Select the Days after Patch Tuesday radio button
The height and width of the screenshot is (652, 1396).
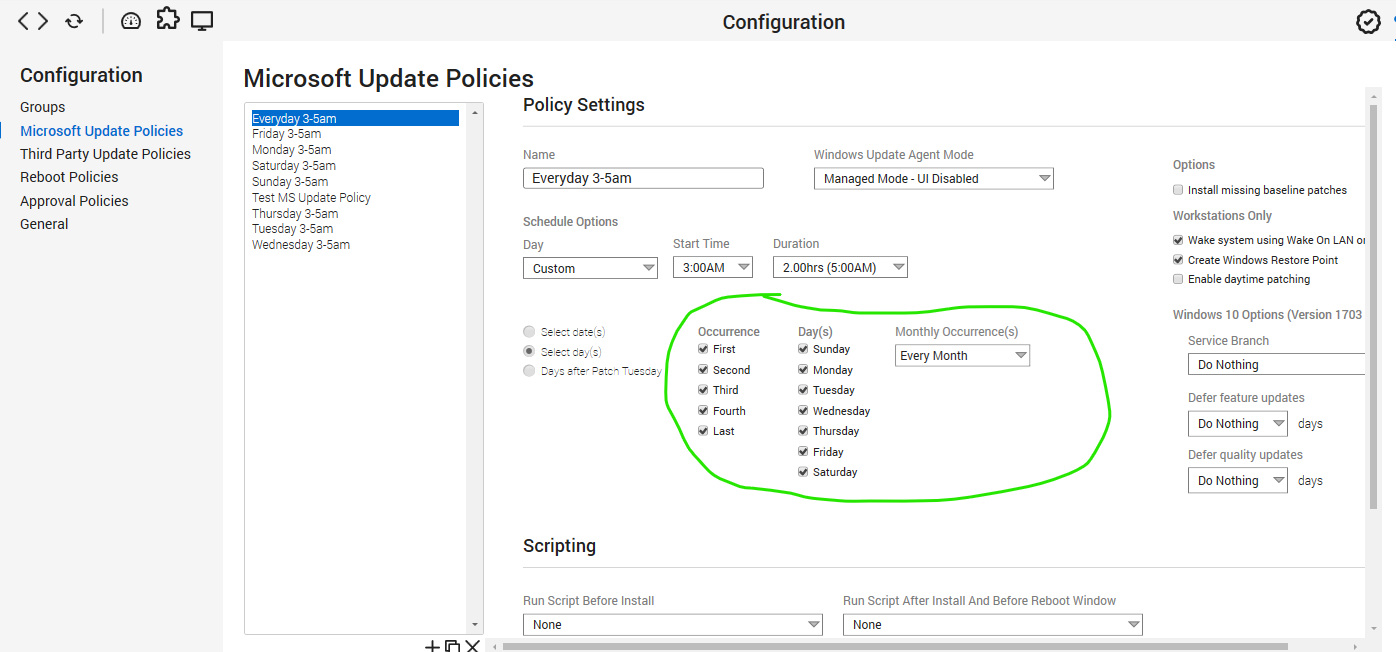pos(529,370)
